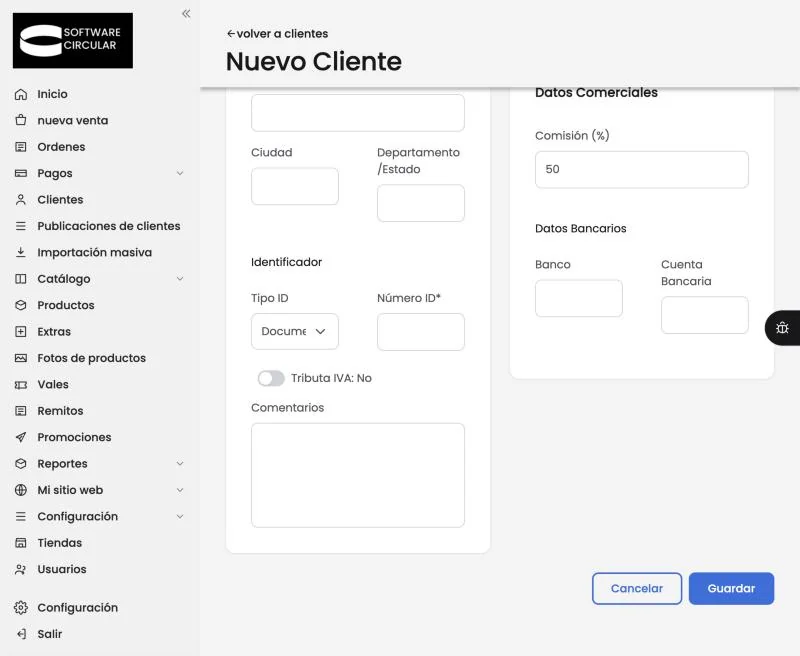Click the Pagos credit card icon
Viewport: 800px width, 656px height.
(21, 173)
